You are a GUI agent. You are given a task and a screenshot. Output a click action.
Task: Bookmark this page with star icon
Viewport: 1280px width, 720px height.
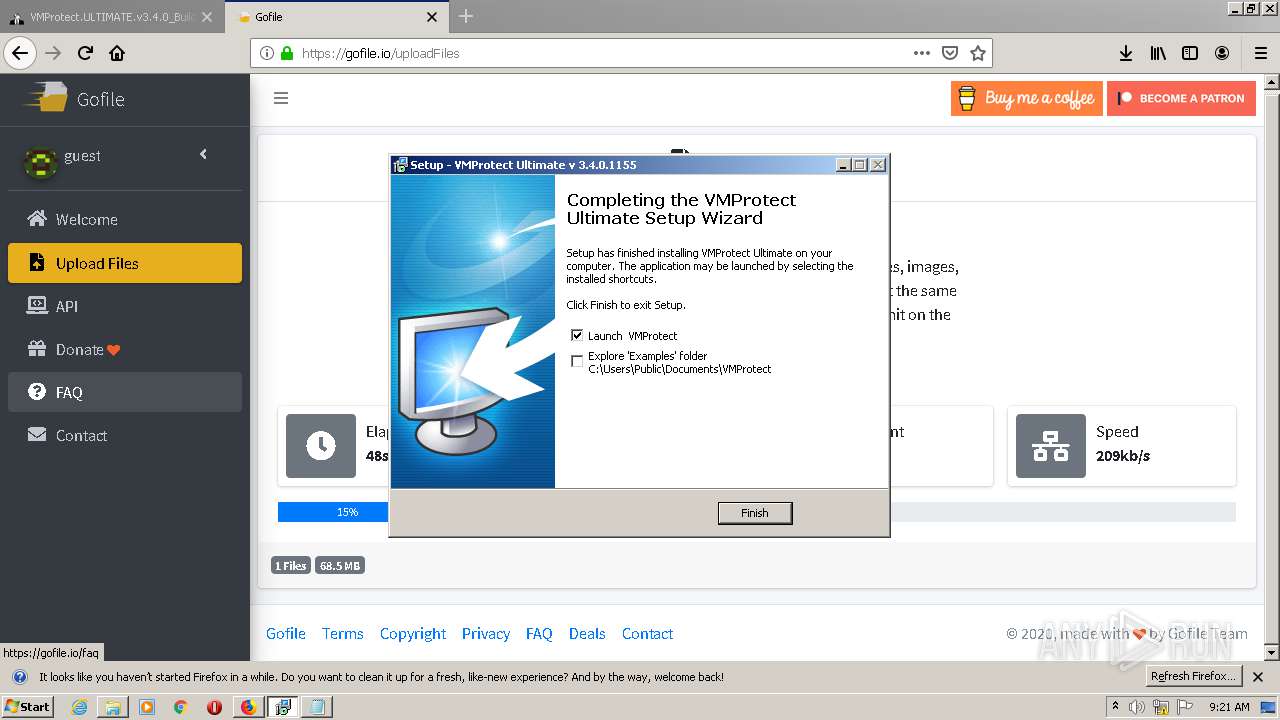coord(978,53)
